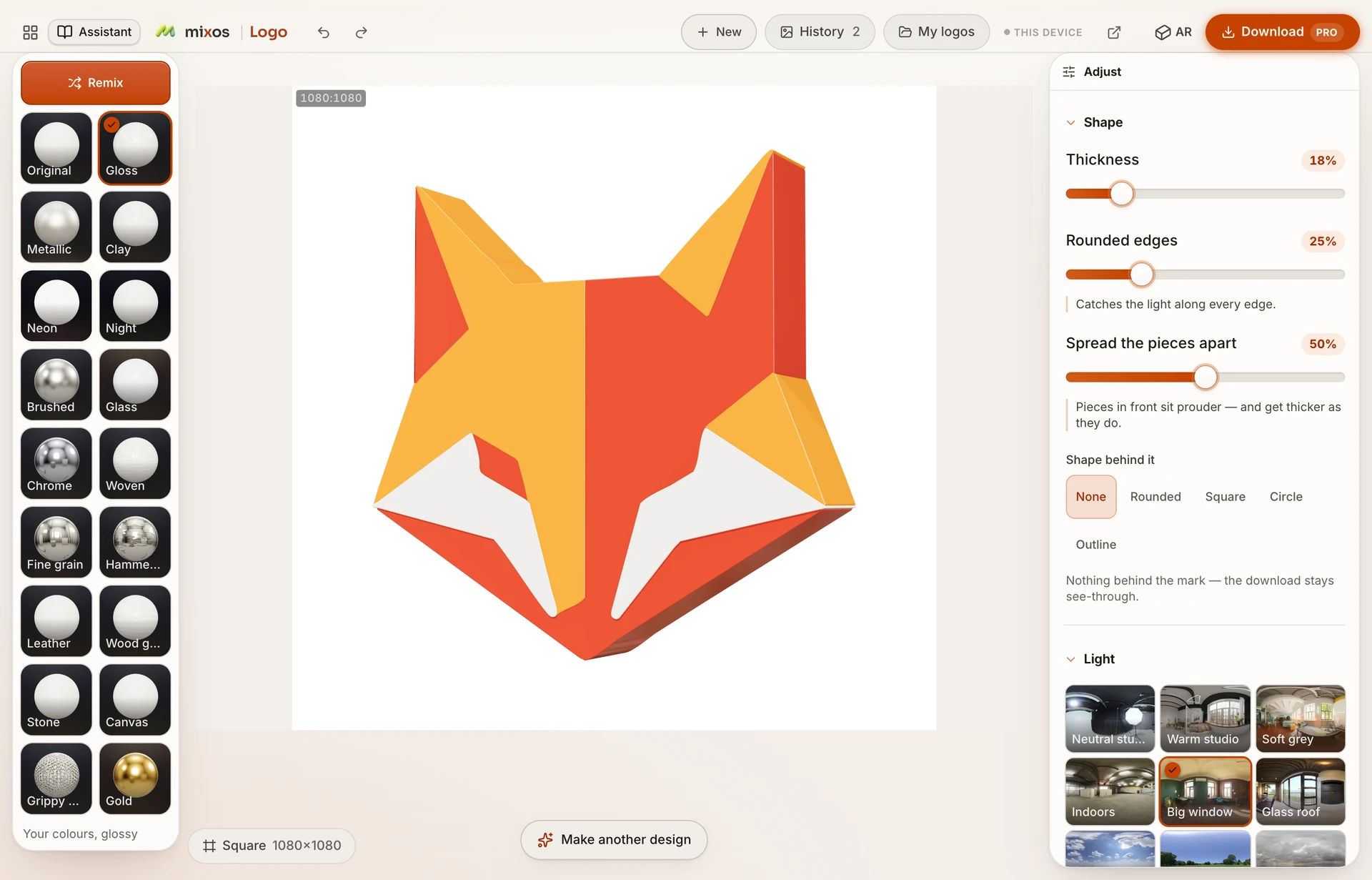Click the THIS DEVICE status indicator
The image size is (1372, 880).
click(1043, 32)
